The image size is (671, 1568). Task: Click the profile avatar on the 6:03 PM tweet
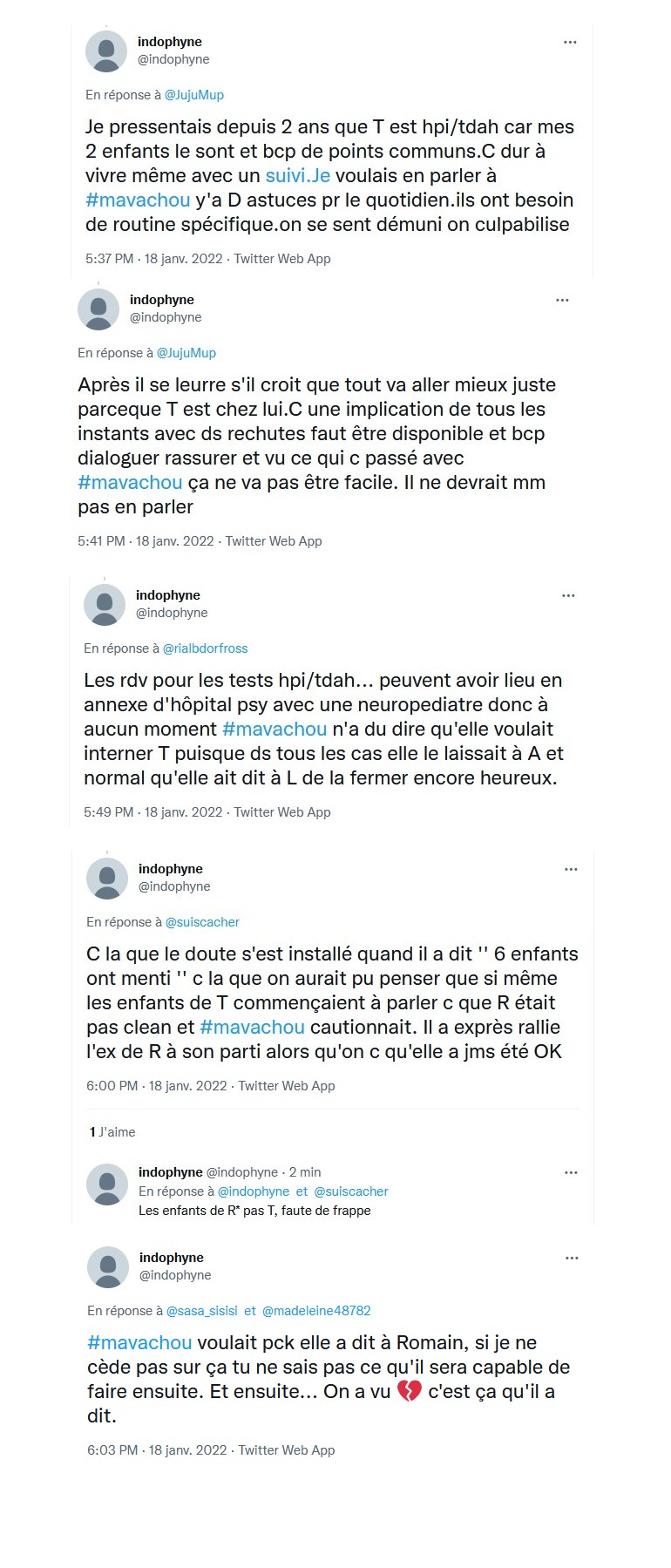coord(108,1266)
